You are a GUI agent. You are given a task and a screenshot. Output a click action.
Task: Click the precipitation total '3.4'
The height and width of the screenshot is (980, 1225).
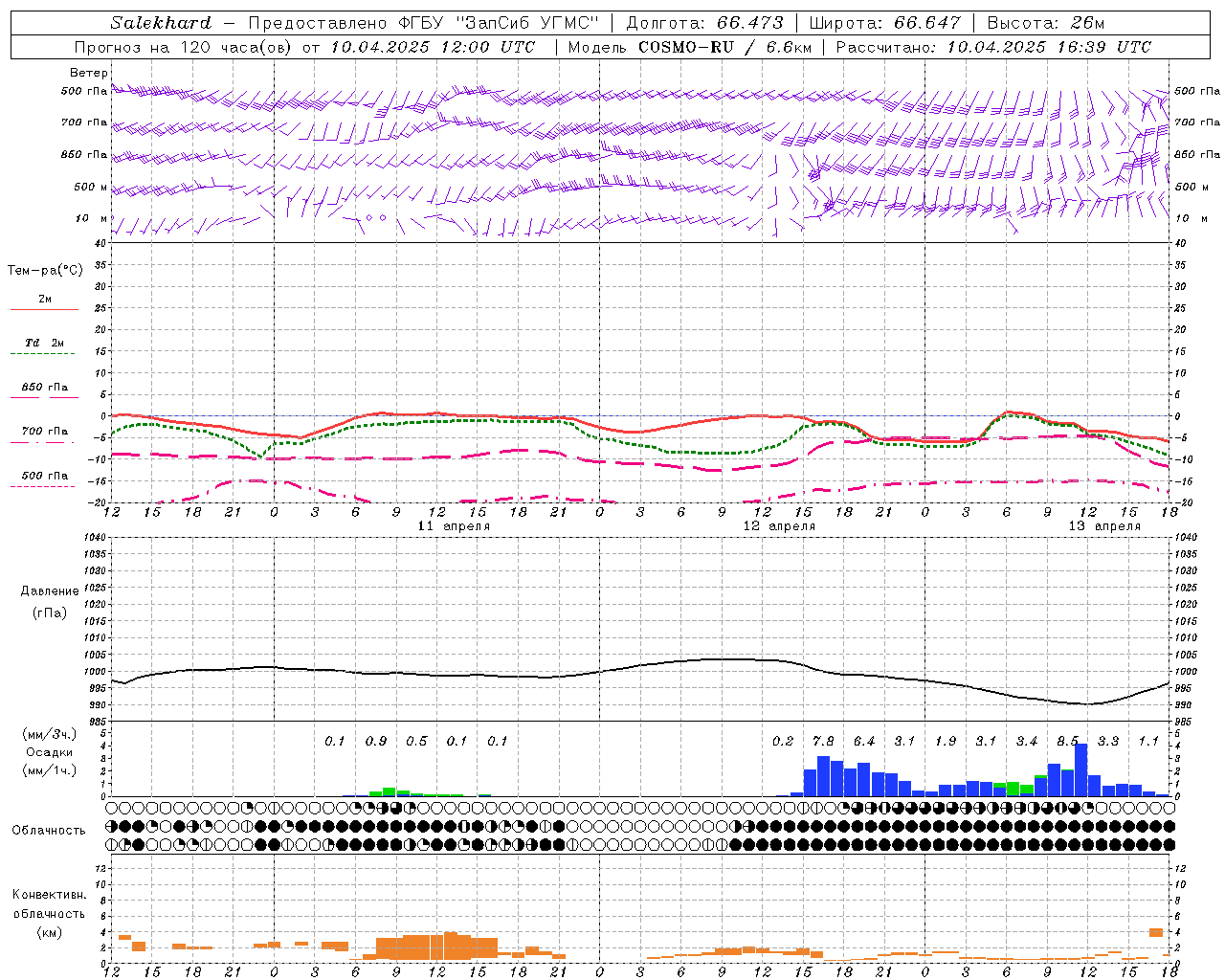pyautogui.click(x=1027, y=741)
